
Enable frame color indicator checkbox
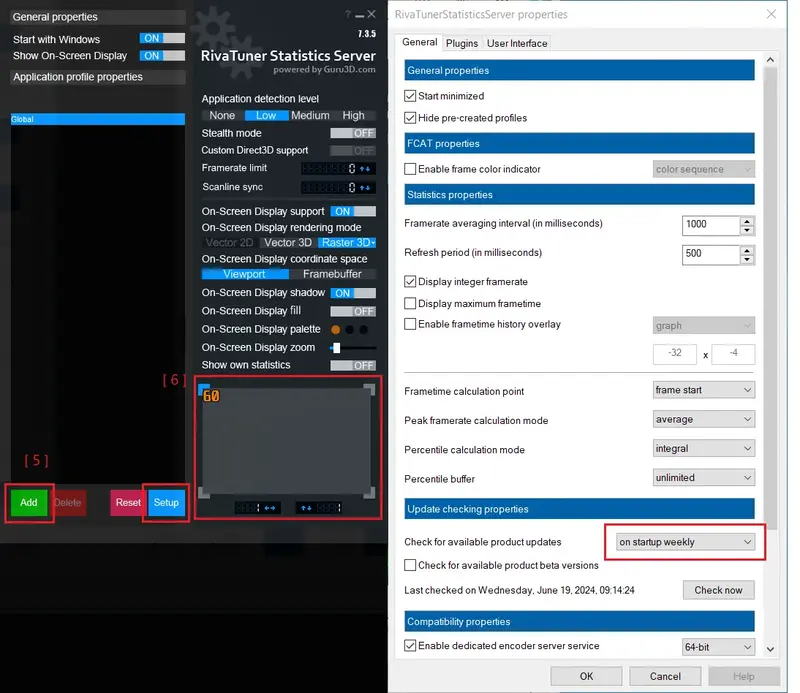(410, 169)
